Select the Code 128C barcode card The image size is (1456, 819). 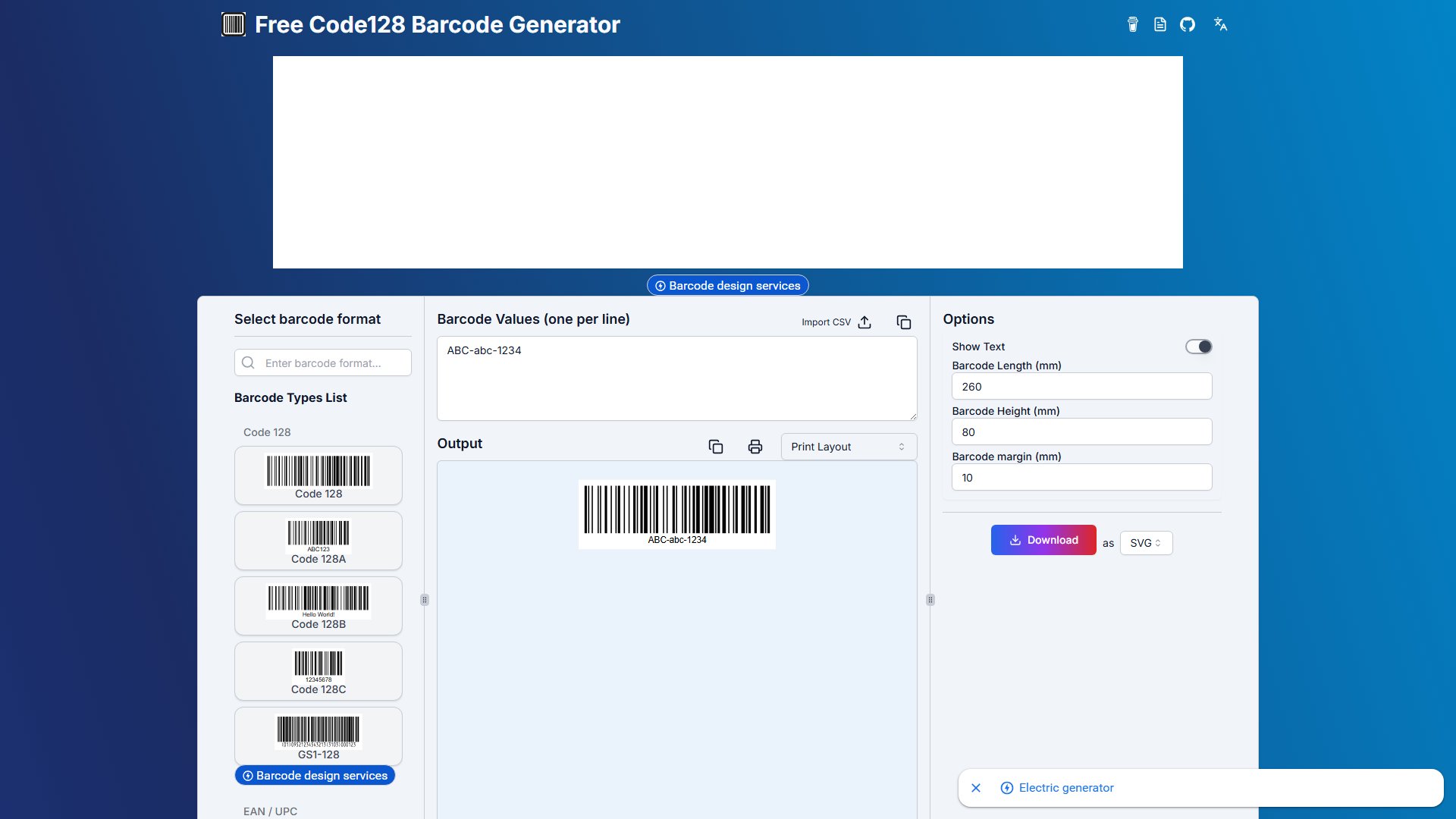(318, 671)
